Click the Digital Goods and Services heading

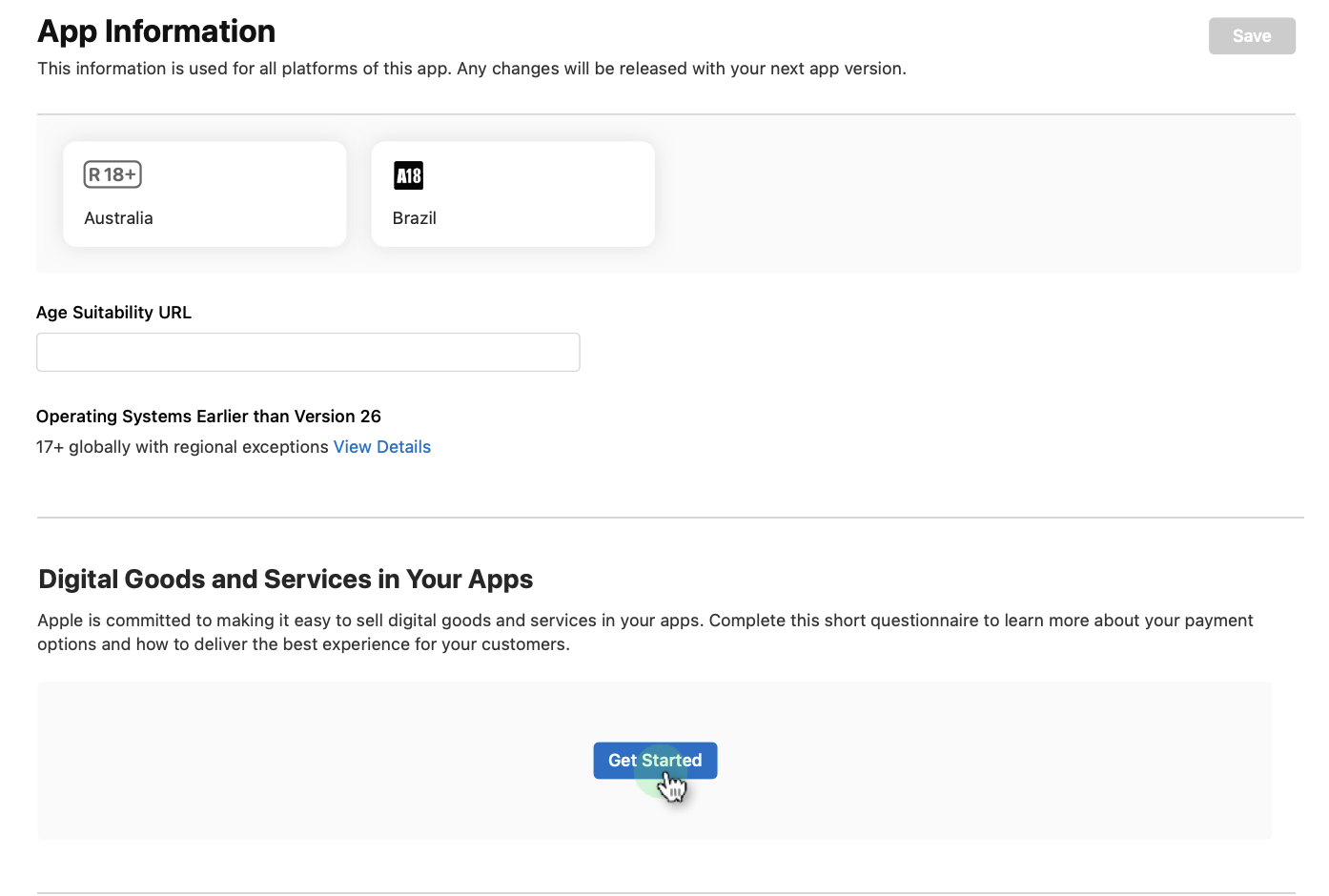click(x=285, y=580)
